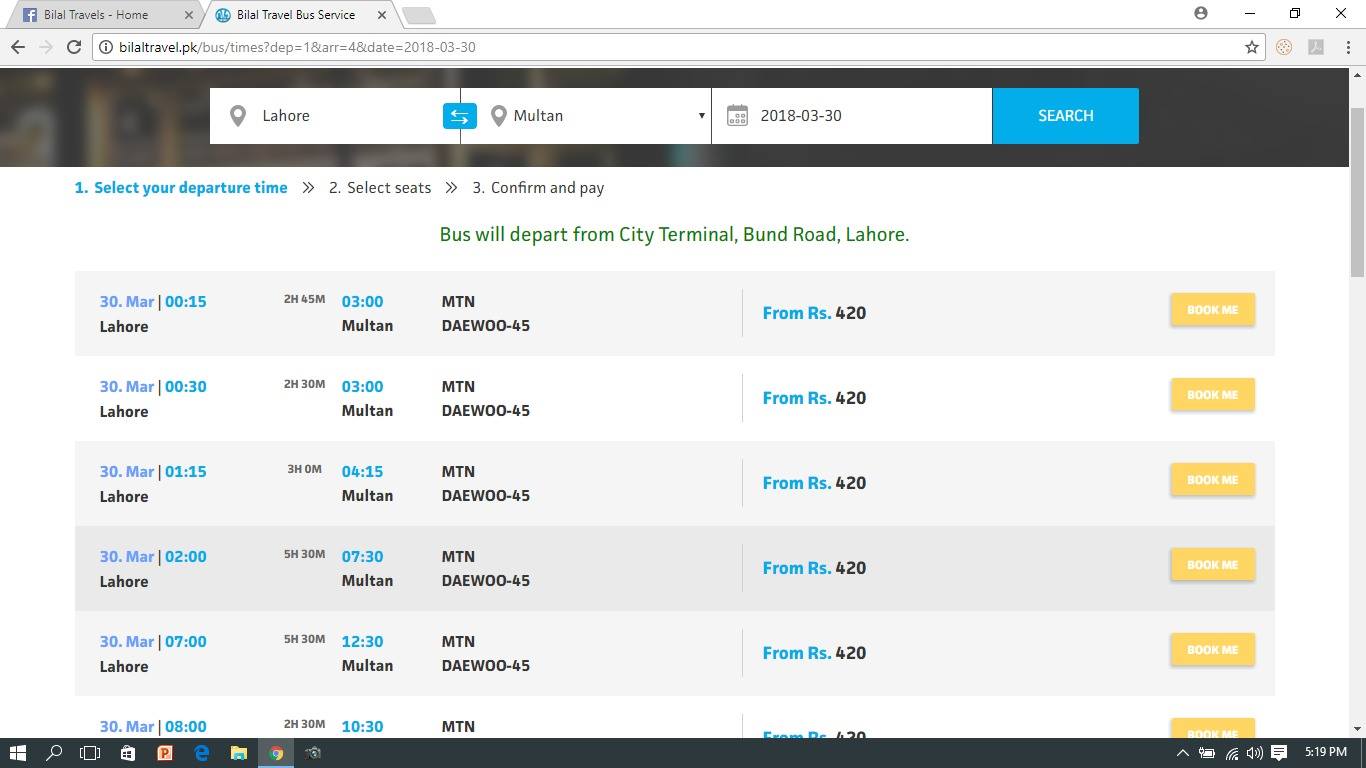Open Task View on the taskbar
The image size is (1366, 768).
[90, 753]
